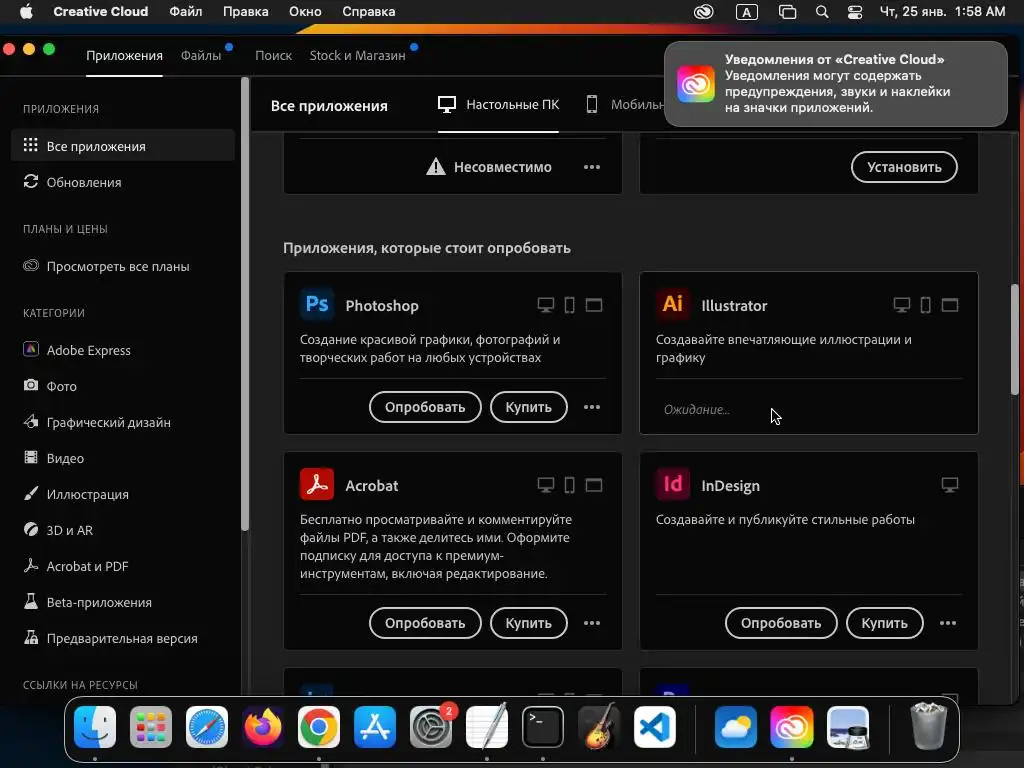Switch to the Файлы tab
1024x768 pixels.
click(201, 56)
